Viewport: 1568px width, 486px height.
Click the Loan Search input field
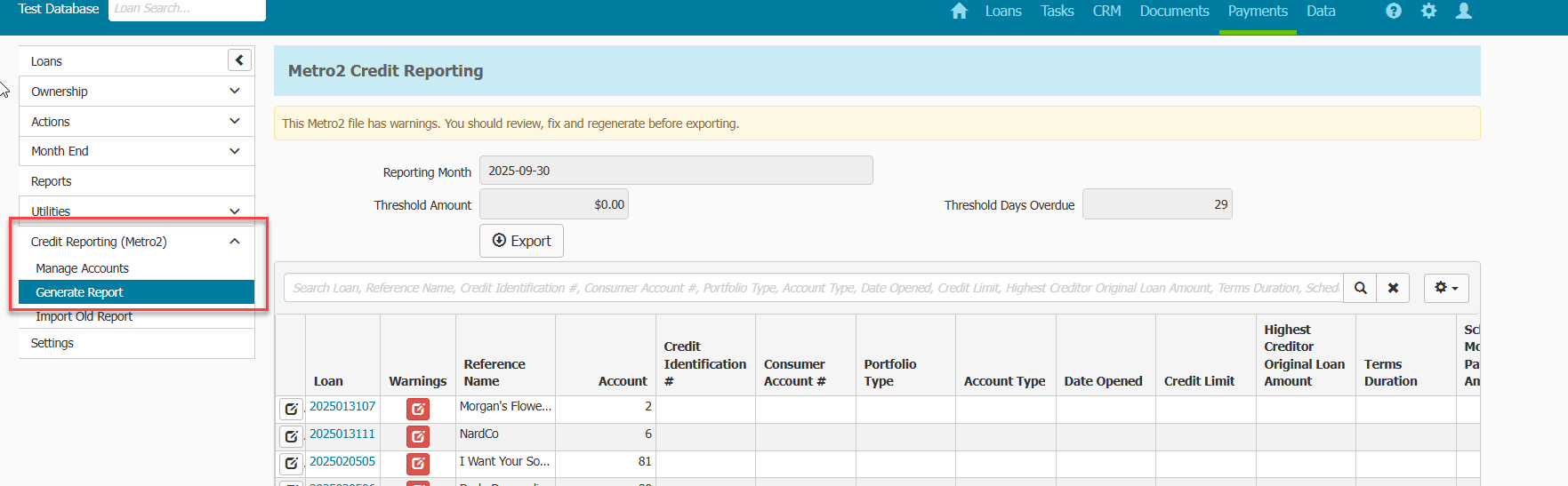[187, 10]
